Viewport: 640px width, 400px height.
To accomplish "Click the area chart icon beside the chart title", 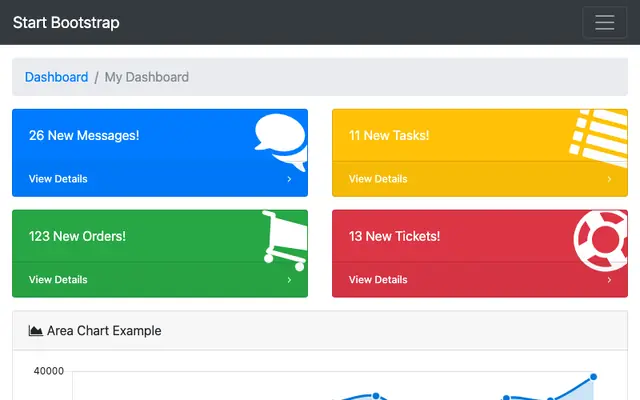I will pyautogui.click(x=36, y=331).
